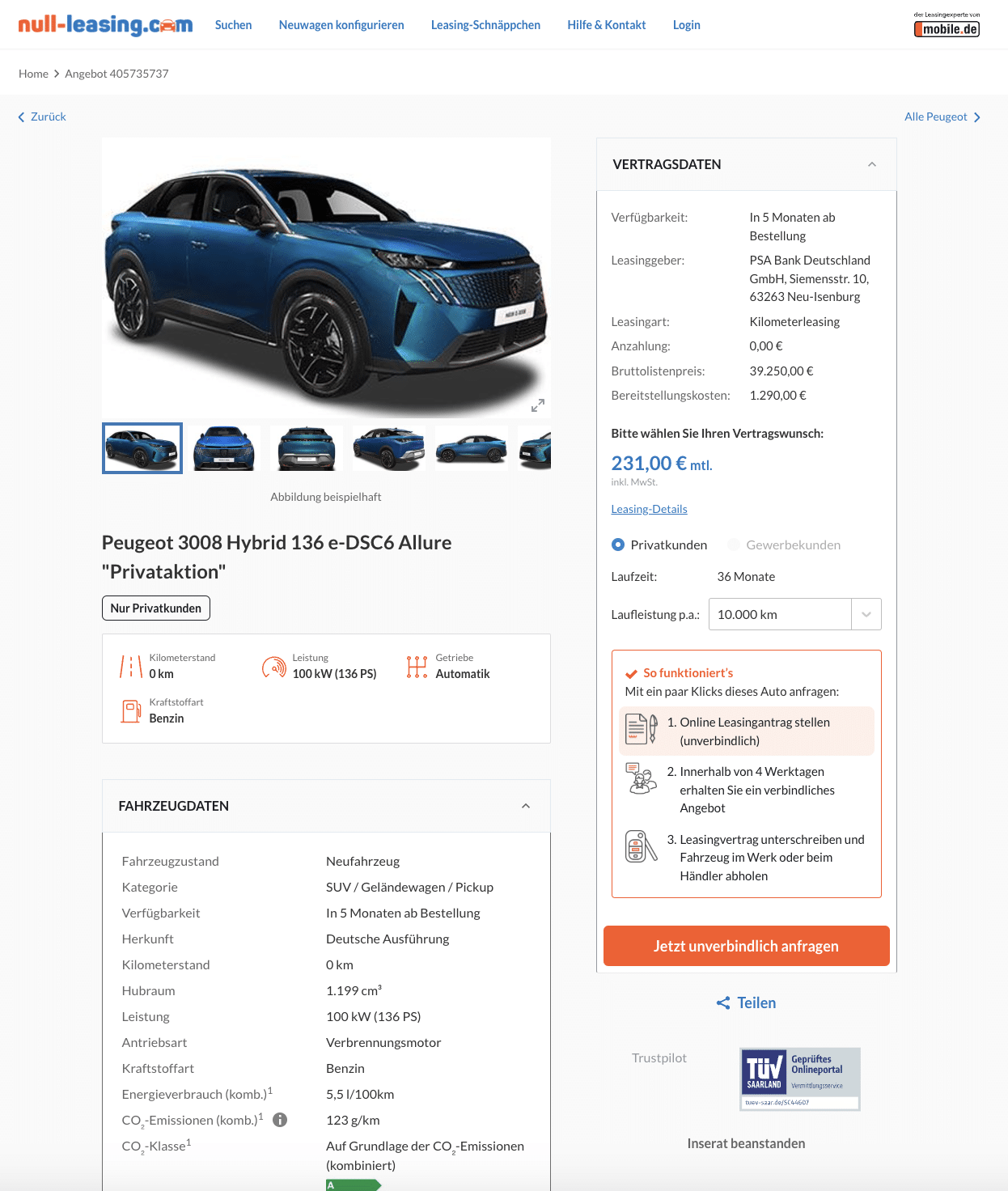This screenshot has width=1008, height=1191.
Task: Collapse the Fahrzeugdaten section
Action: [x=526, y=806]
